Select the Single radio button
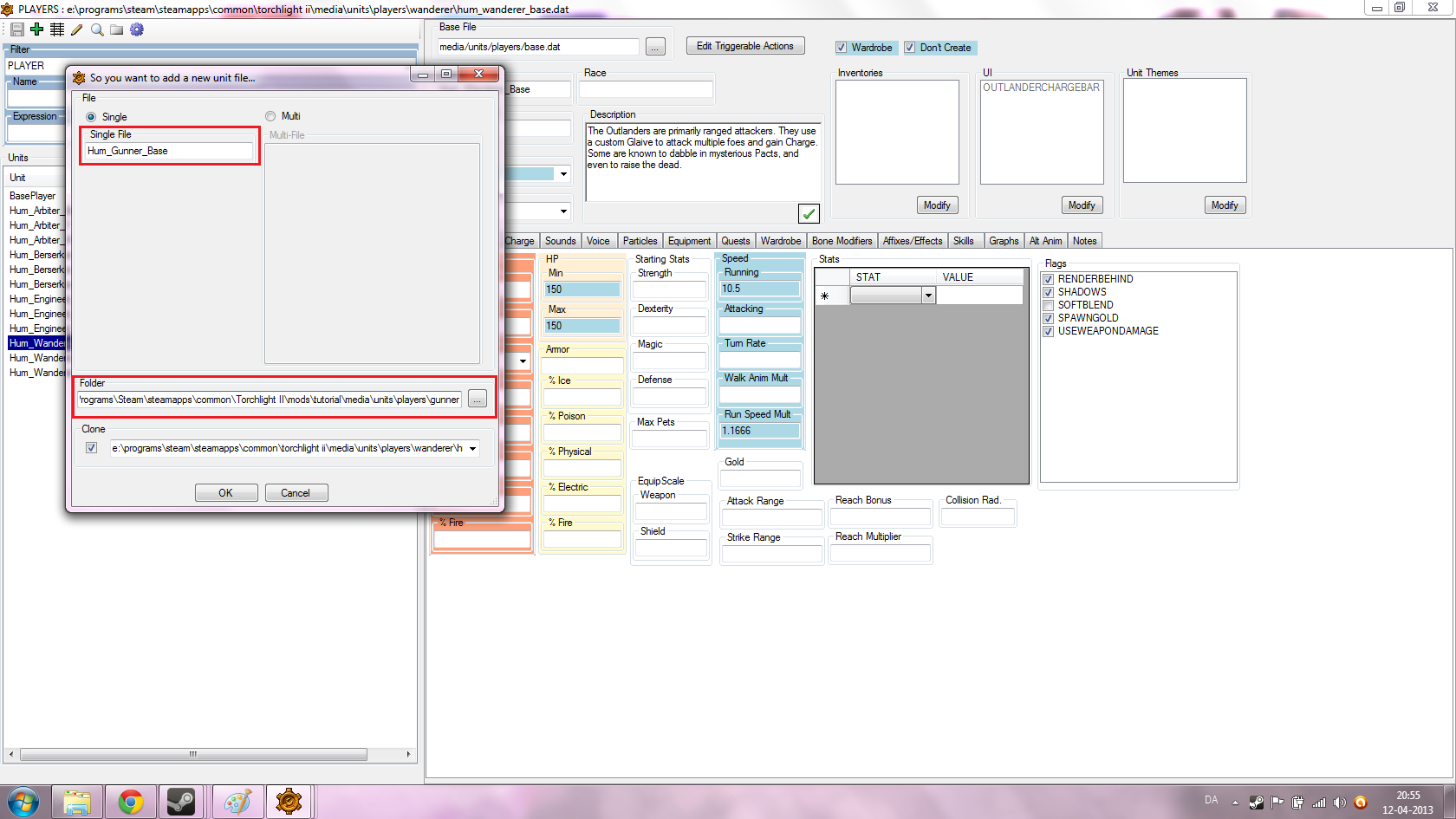 (91, 117)
